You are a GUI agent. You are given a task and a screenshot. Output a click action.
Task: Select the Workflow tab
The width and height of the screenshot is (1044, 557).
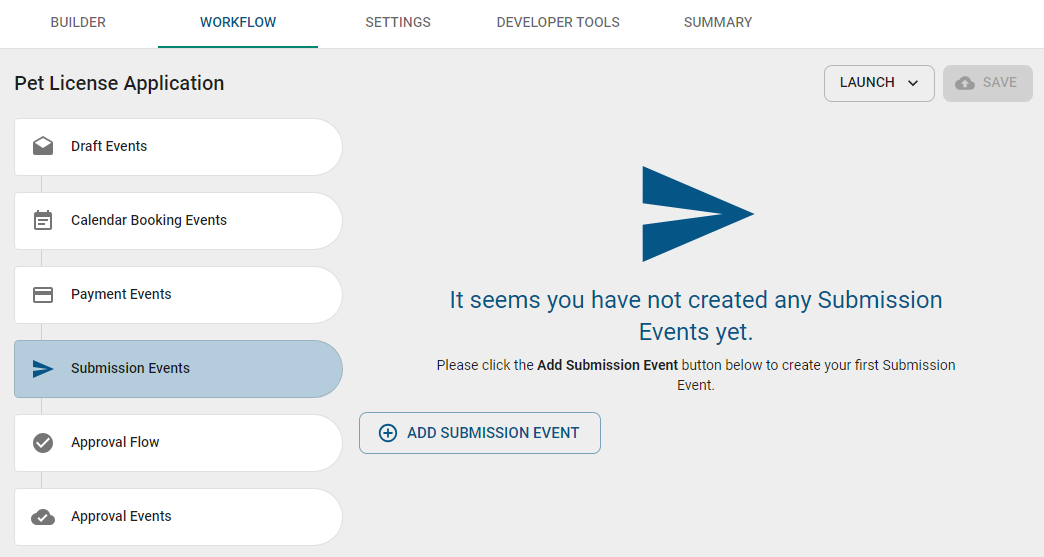tap(238, 23)
